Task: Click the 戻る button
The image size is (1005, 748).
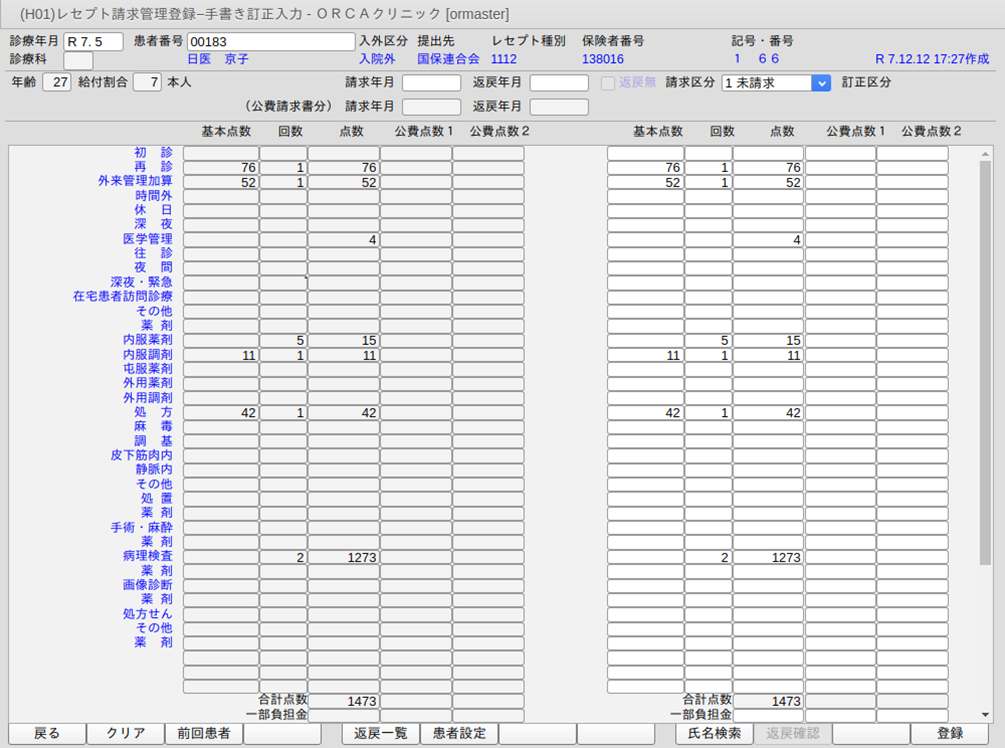Action: (47, 734)
